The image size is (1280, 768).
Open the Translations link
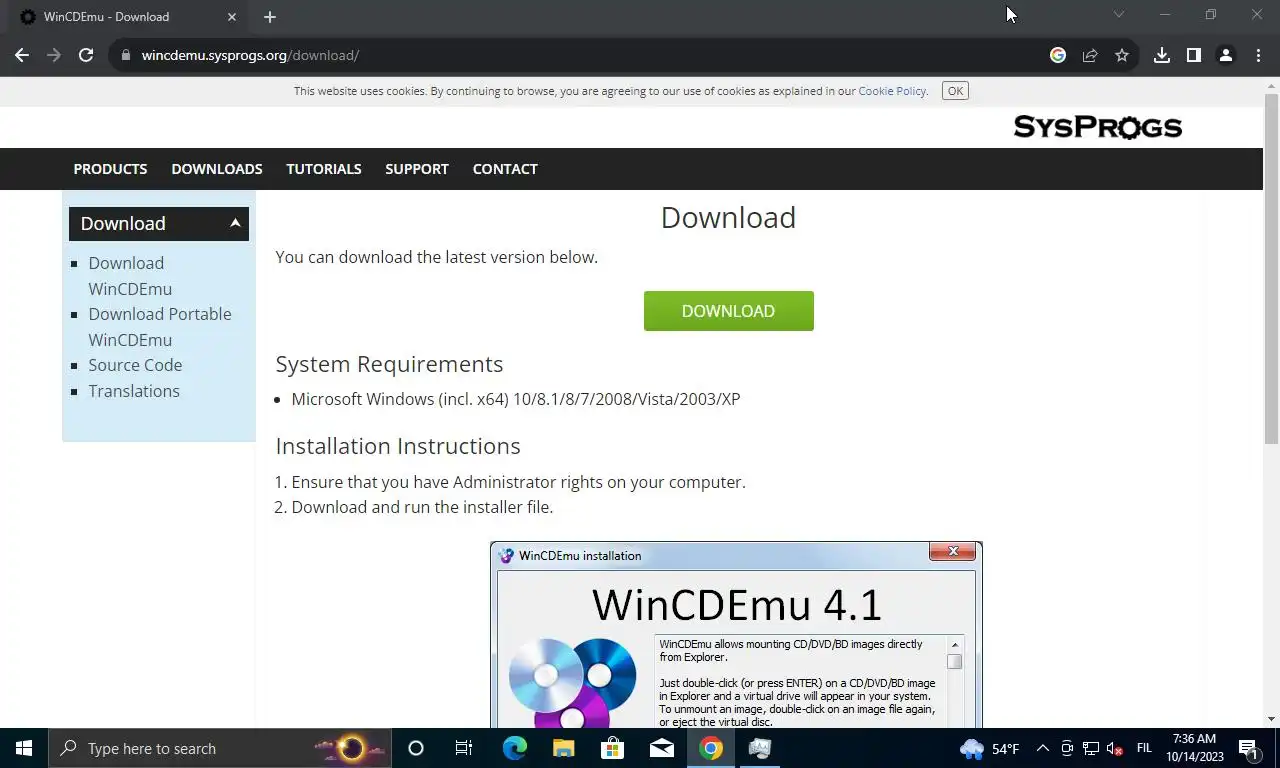pos(134,391)
